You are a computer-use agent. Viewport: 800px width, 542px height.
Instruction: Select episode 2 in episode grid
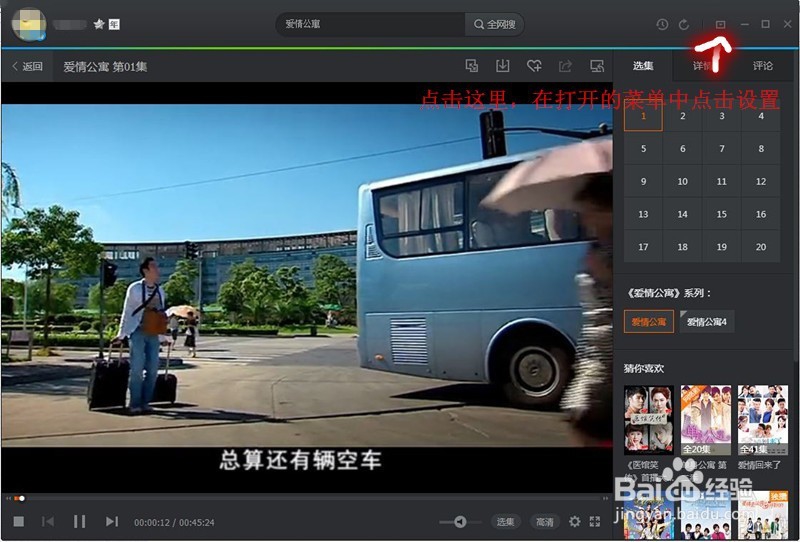pos(683,116)
